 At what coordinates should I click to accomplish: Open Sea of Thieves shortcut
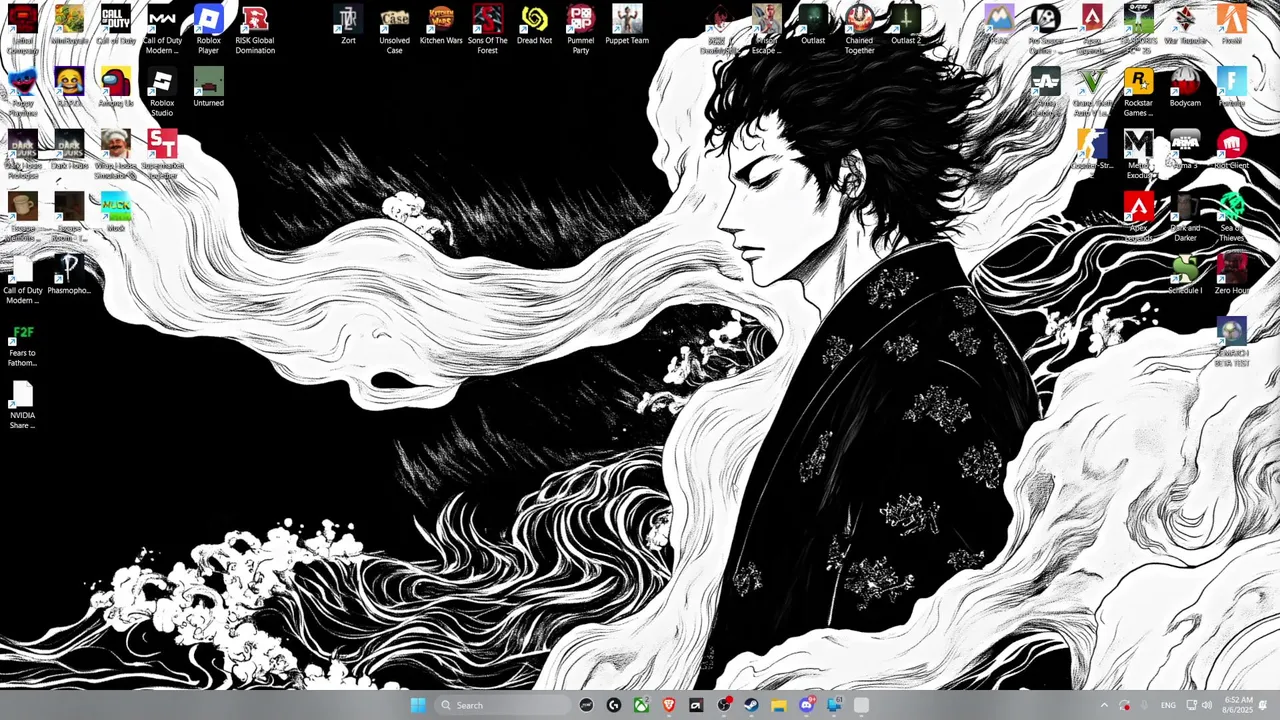coord(1231,217)
